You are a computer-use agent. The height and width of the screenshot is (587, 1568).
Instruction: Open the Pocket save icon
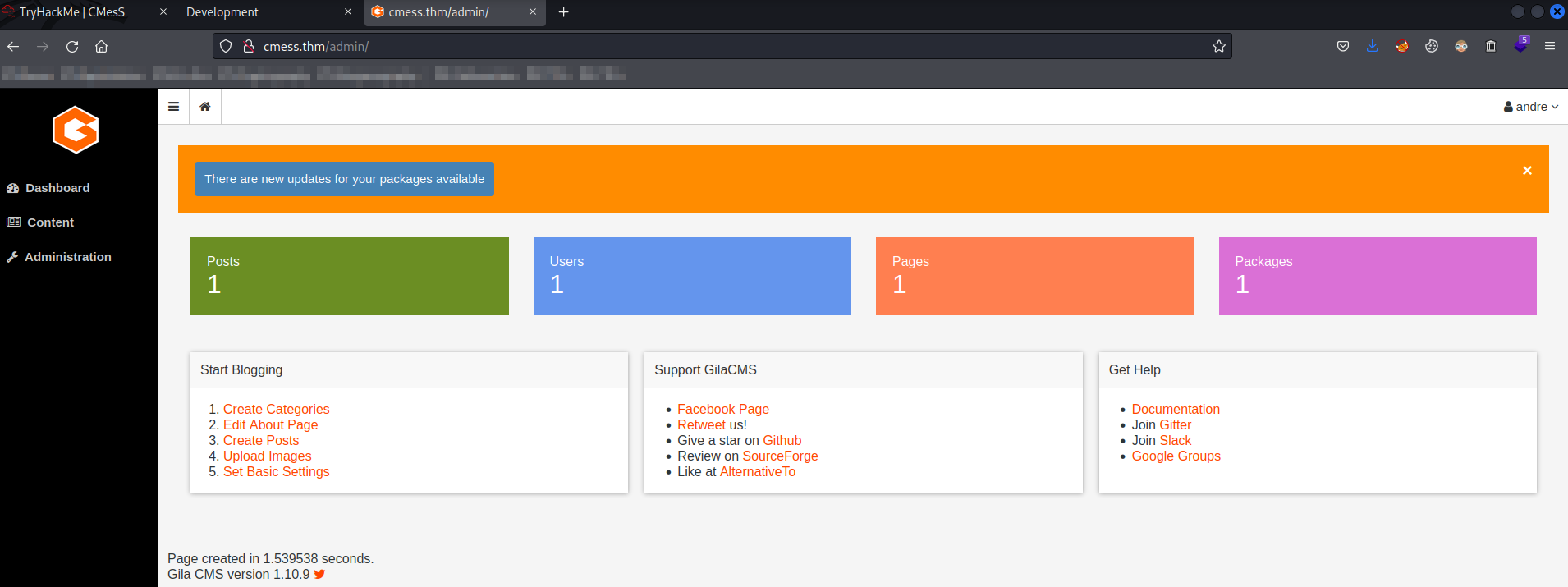pos(1343,47)
